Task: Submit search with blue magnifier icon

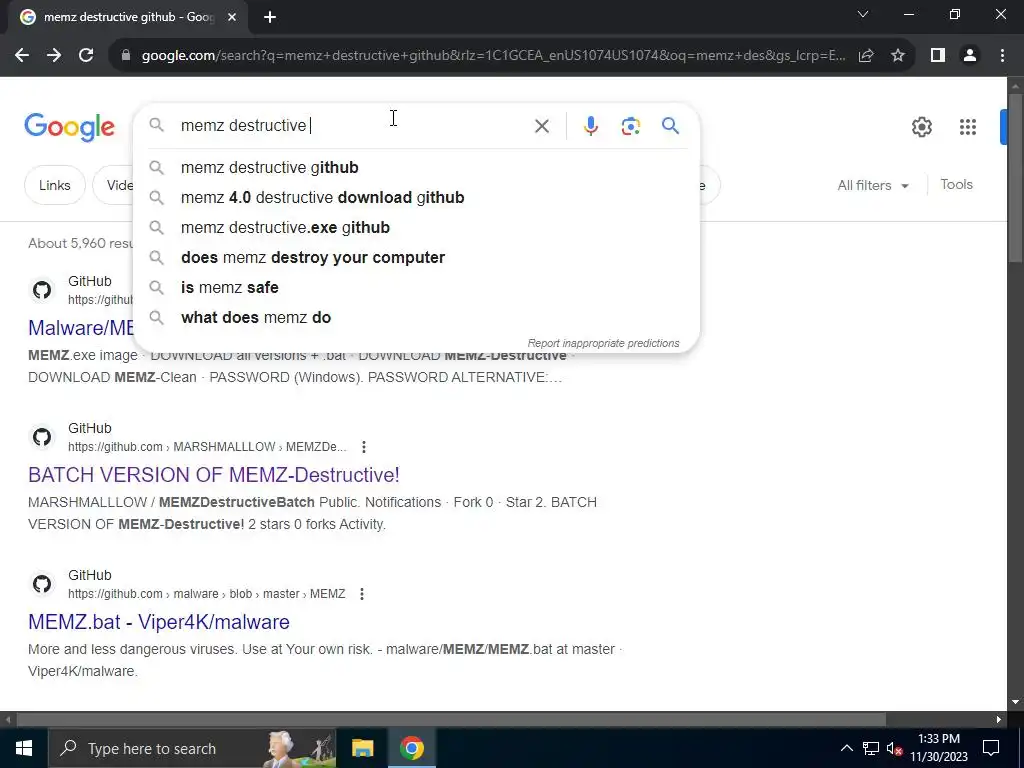Action: coord(671,125)
